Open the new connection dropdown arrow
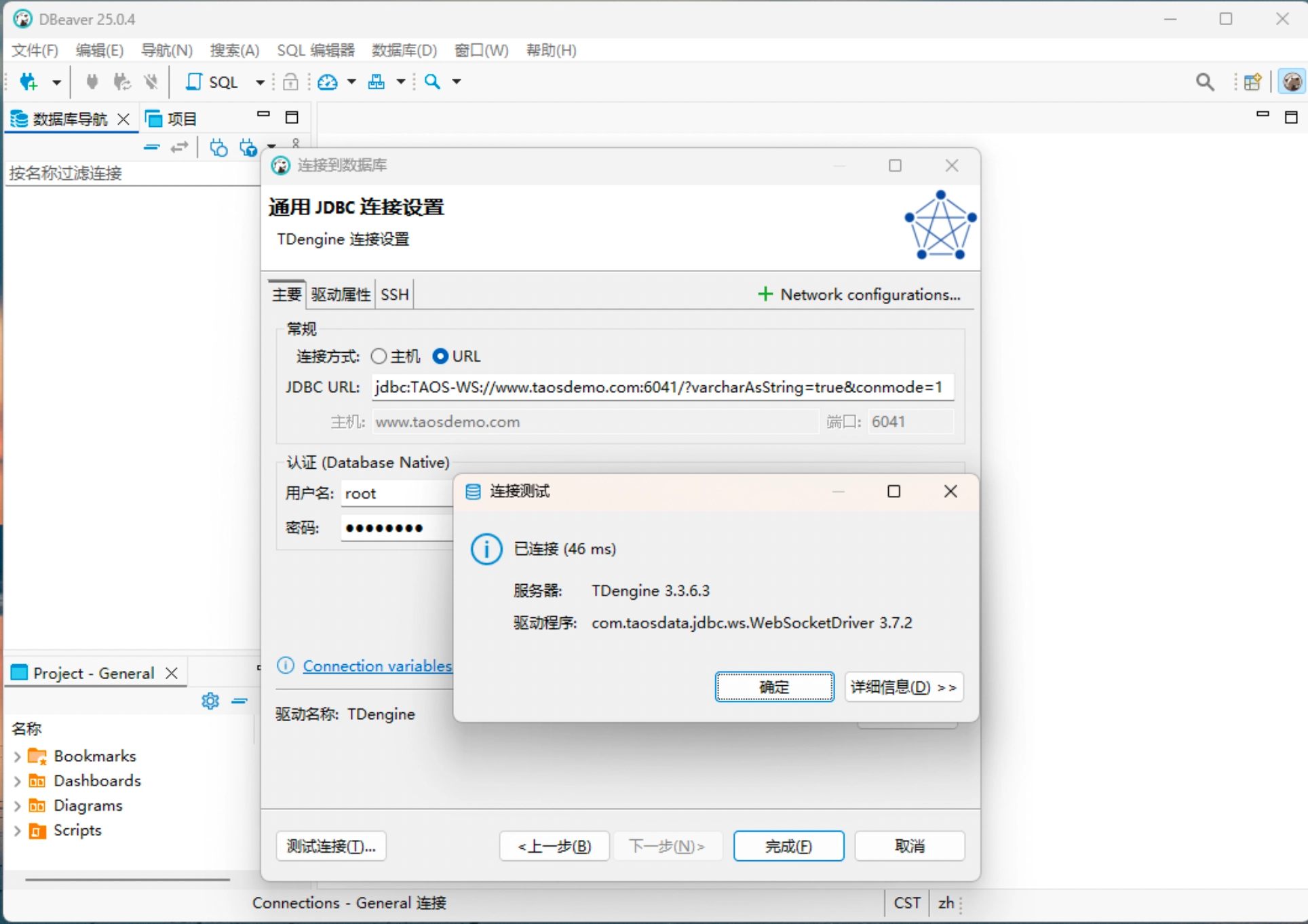1308x924 pixels. pos(56,82)
